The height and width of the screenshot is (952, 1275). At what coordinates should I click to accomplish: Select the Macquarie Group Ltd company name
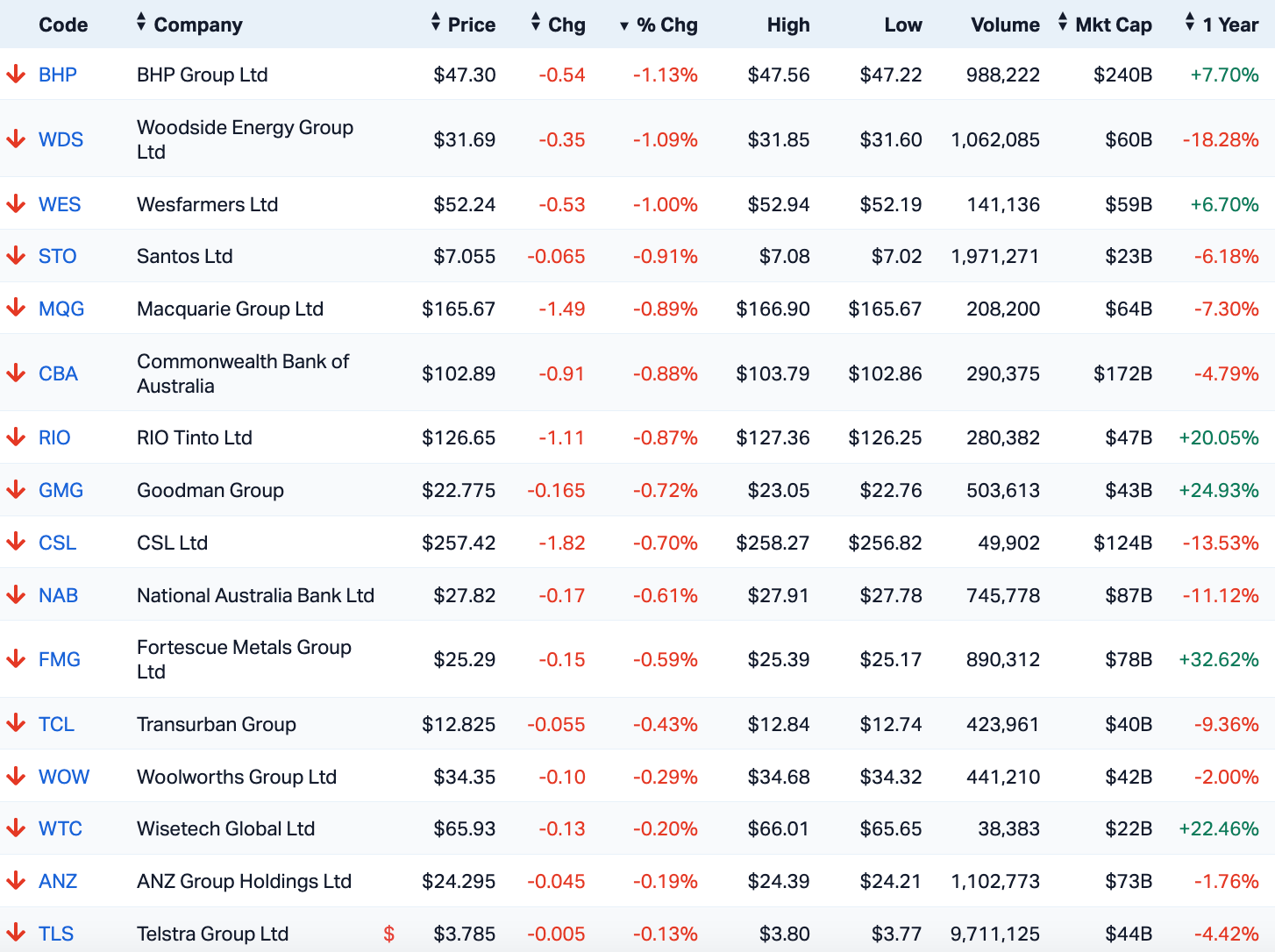tap(231, 309)
